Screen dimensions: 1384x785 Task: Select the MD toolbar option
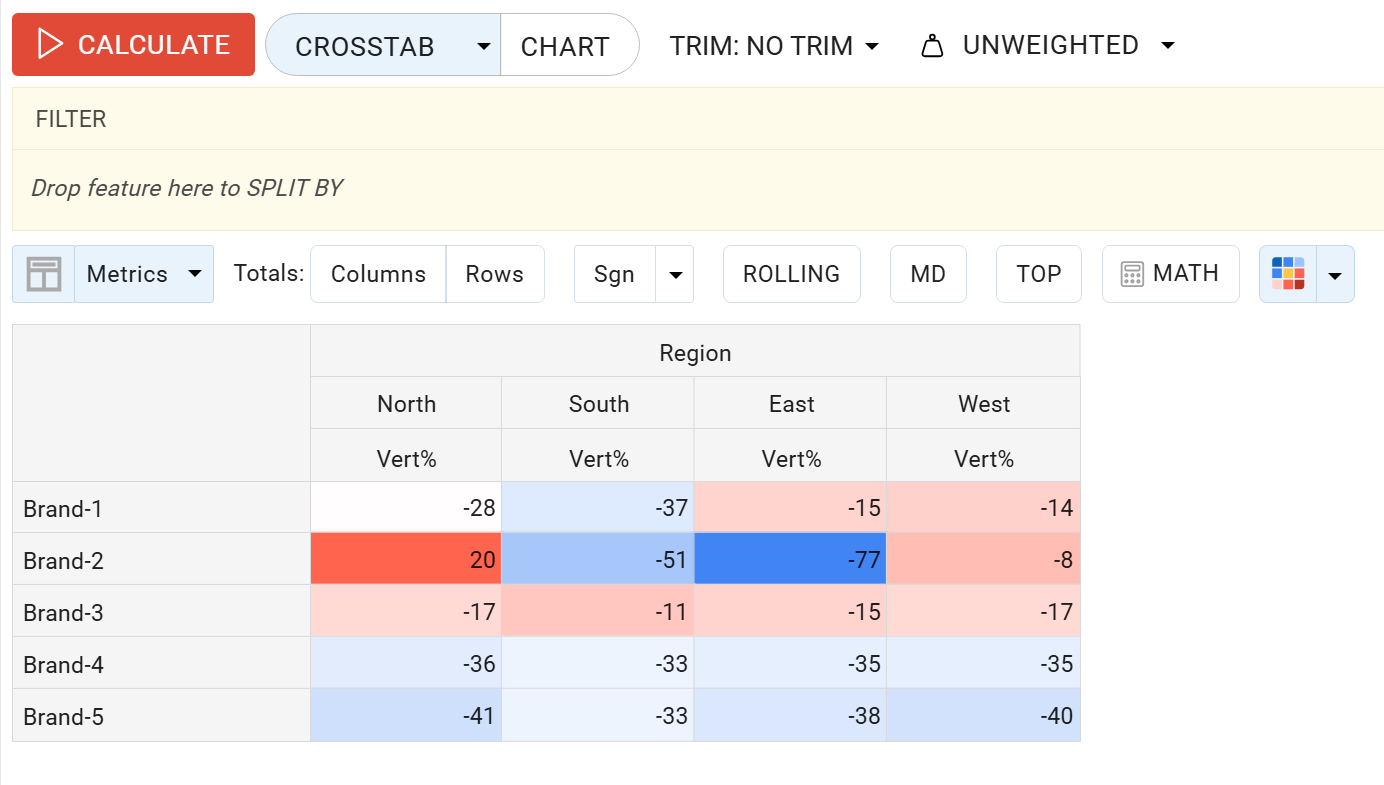click(x=927, y=273)
